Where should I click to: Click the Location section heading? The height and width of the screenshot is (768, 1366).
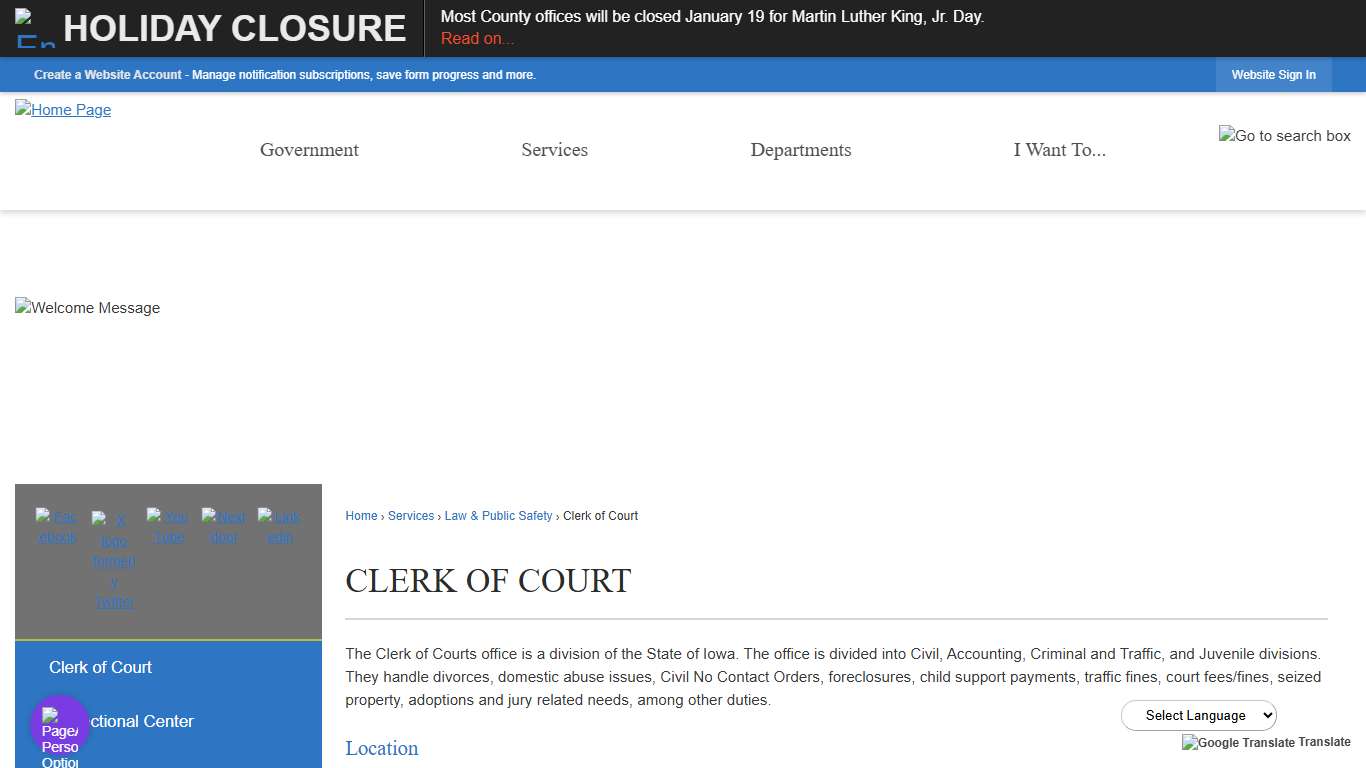[381, 749]
